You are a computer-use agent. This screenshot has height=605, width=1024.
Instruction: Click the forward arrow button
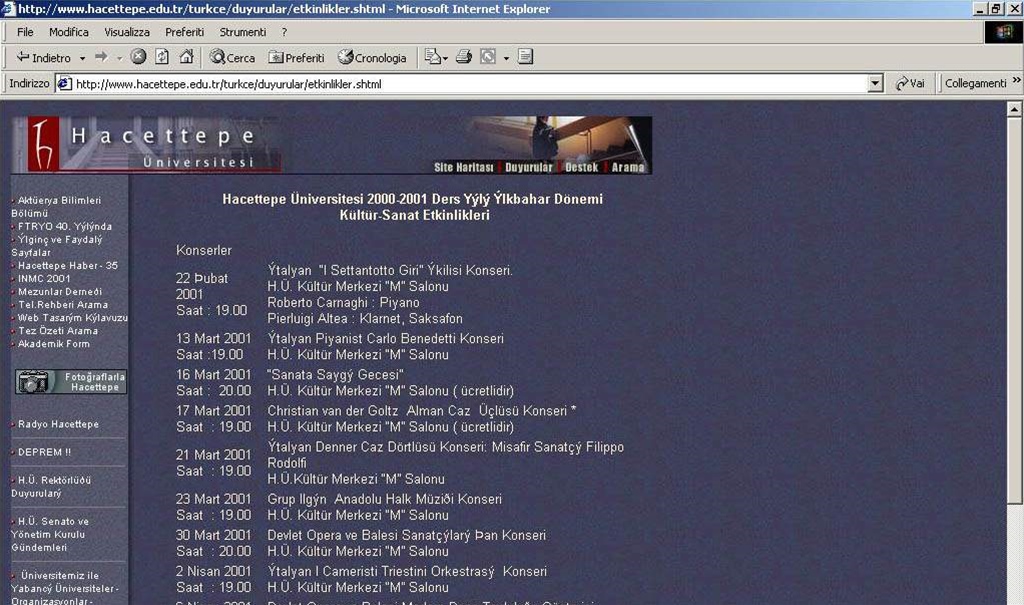click(101, 57)
